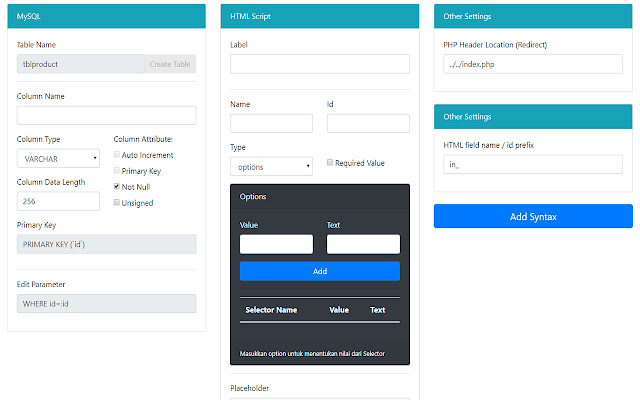Click the HTML field name prefix input
The height and width of the screenshot is (400, 640).
[x=533, y=164]
